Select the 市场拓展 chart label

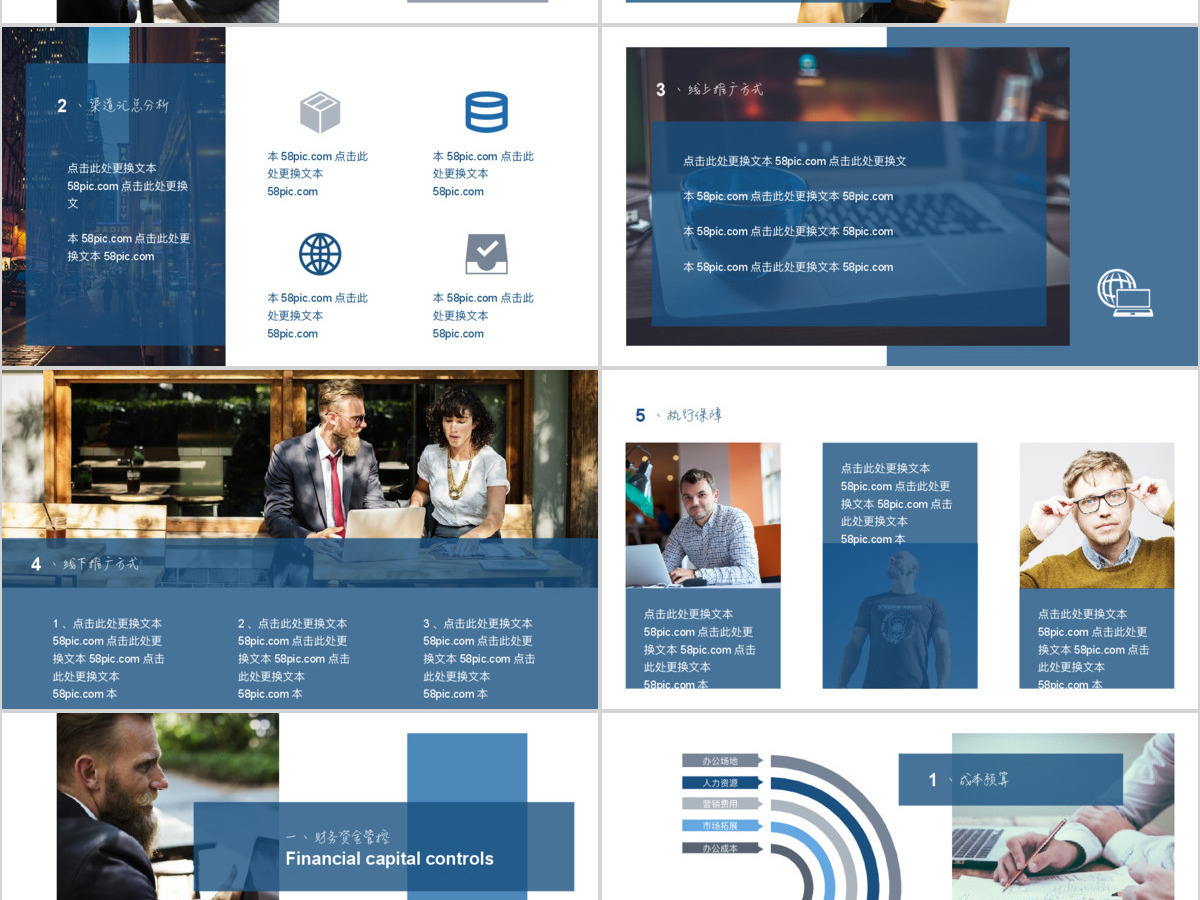pyautogui.click(x=721, y=826)
